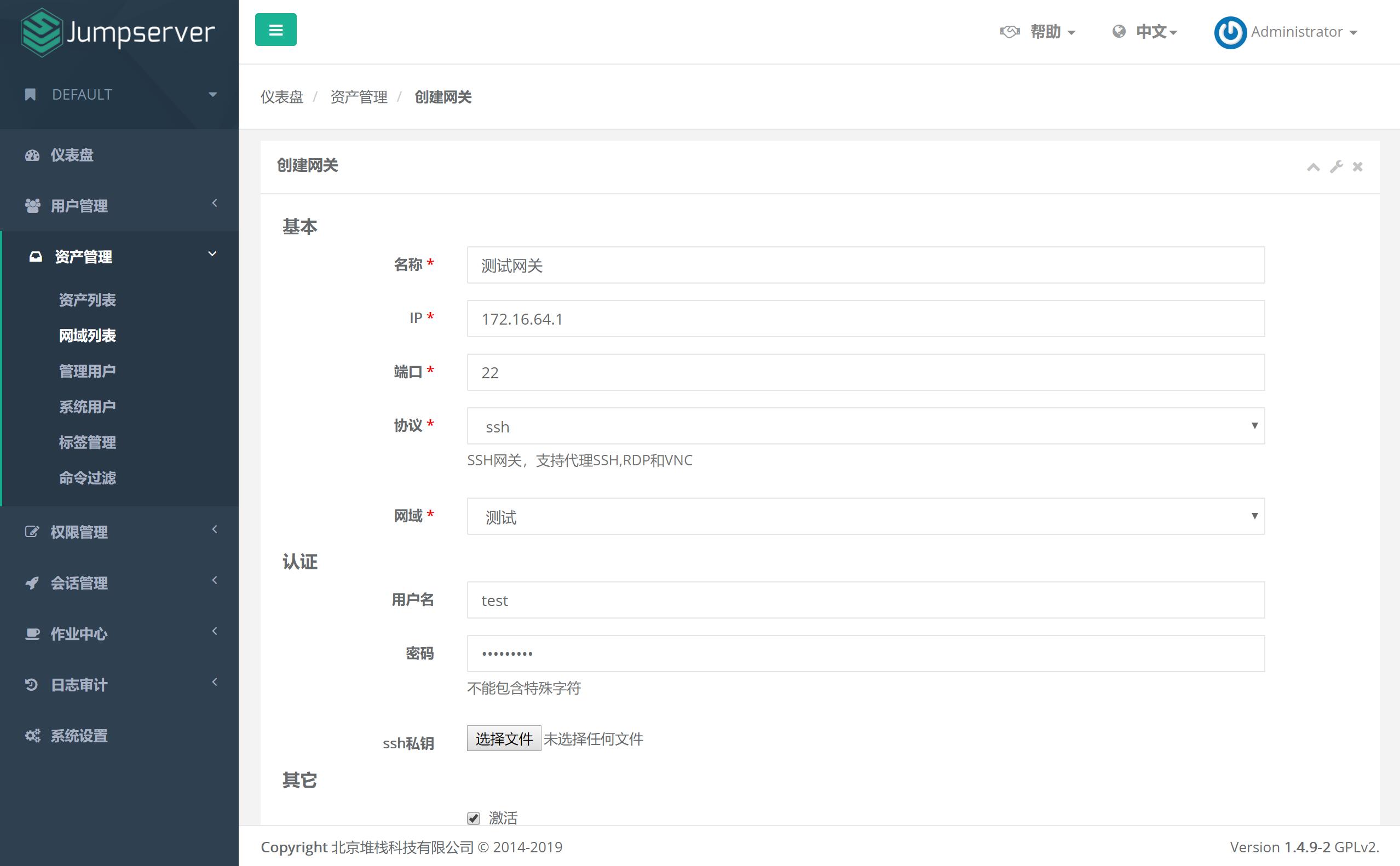Open 管理用户 submenu item

point(87,371)
